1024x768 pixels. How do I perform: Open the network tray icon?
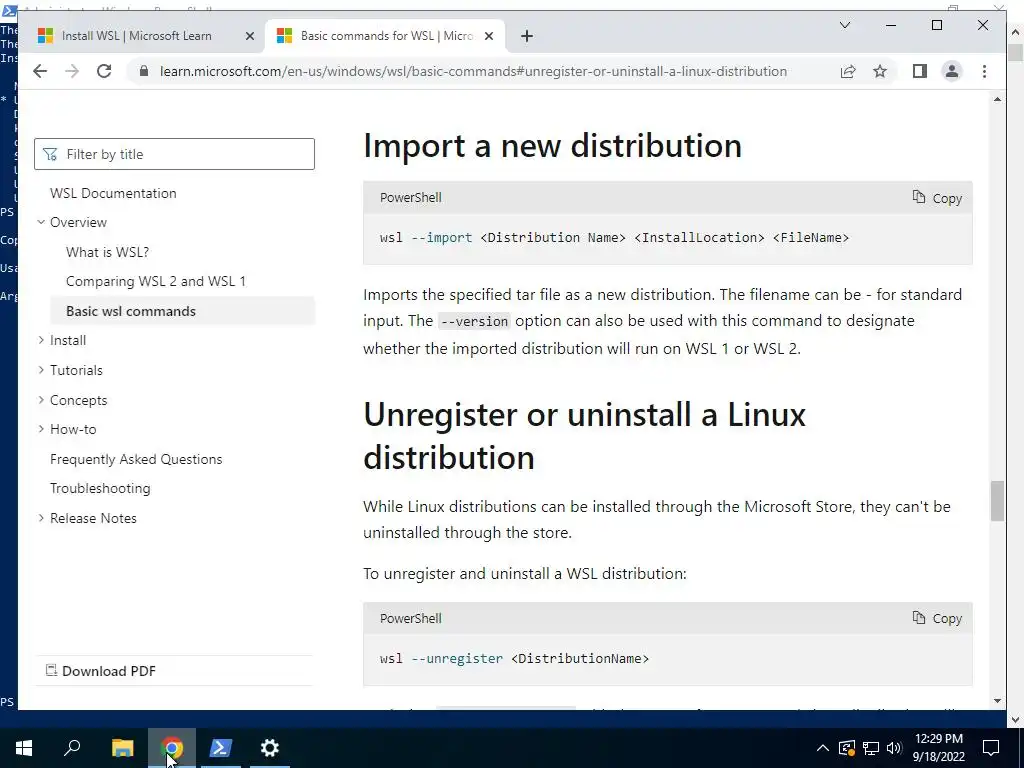pyautogui.click(x=871, y=748)
